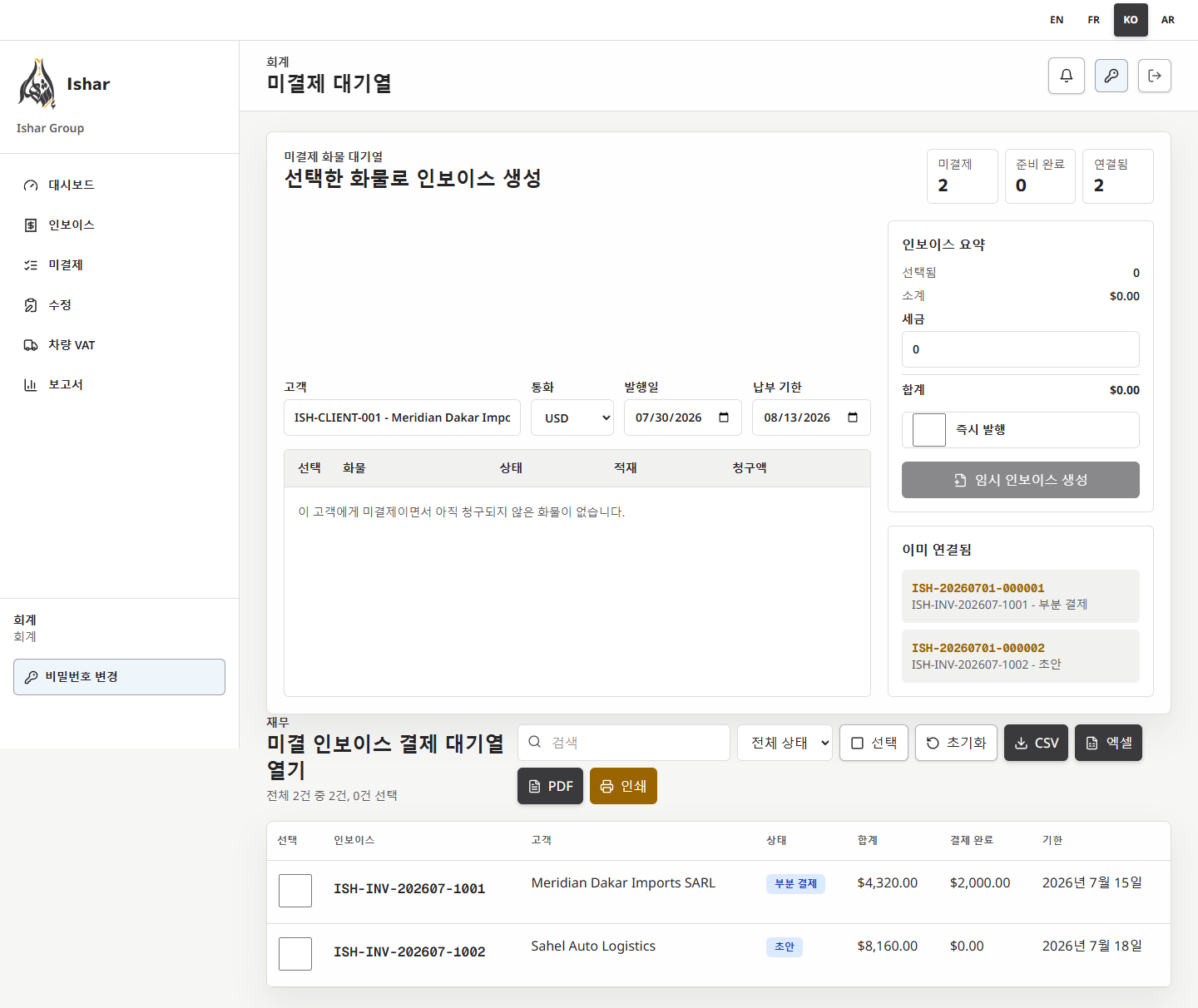Click the key icon in the header
This screenshot has width=1198, height=1008.
tap(1111, 76)
